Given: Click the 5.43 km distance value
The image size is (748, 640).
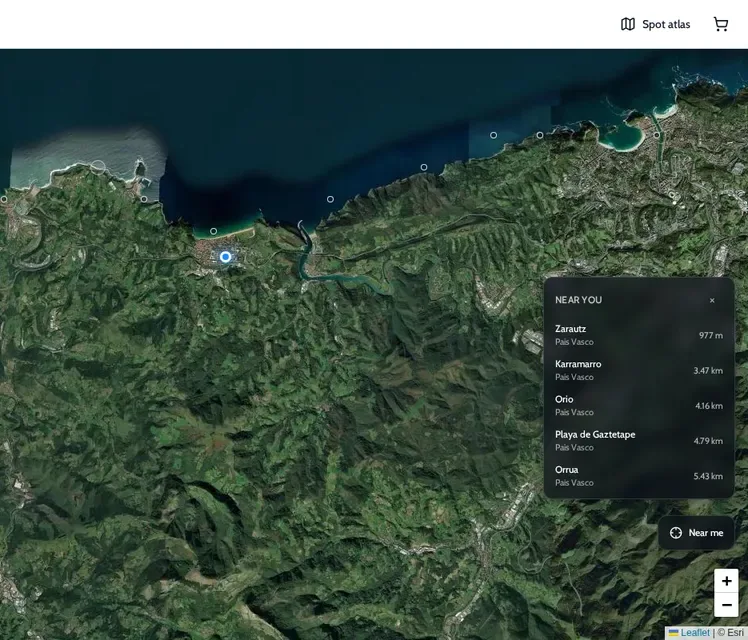Looking at the screenshot, I should [708, 476].
